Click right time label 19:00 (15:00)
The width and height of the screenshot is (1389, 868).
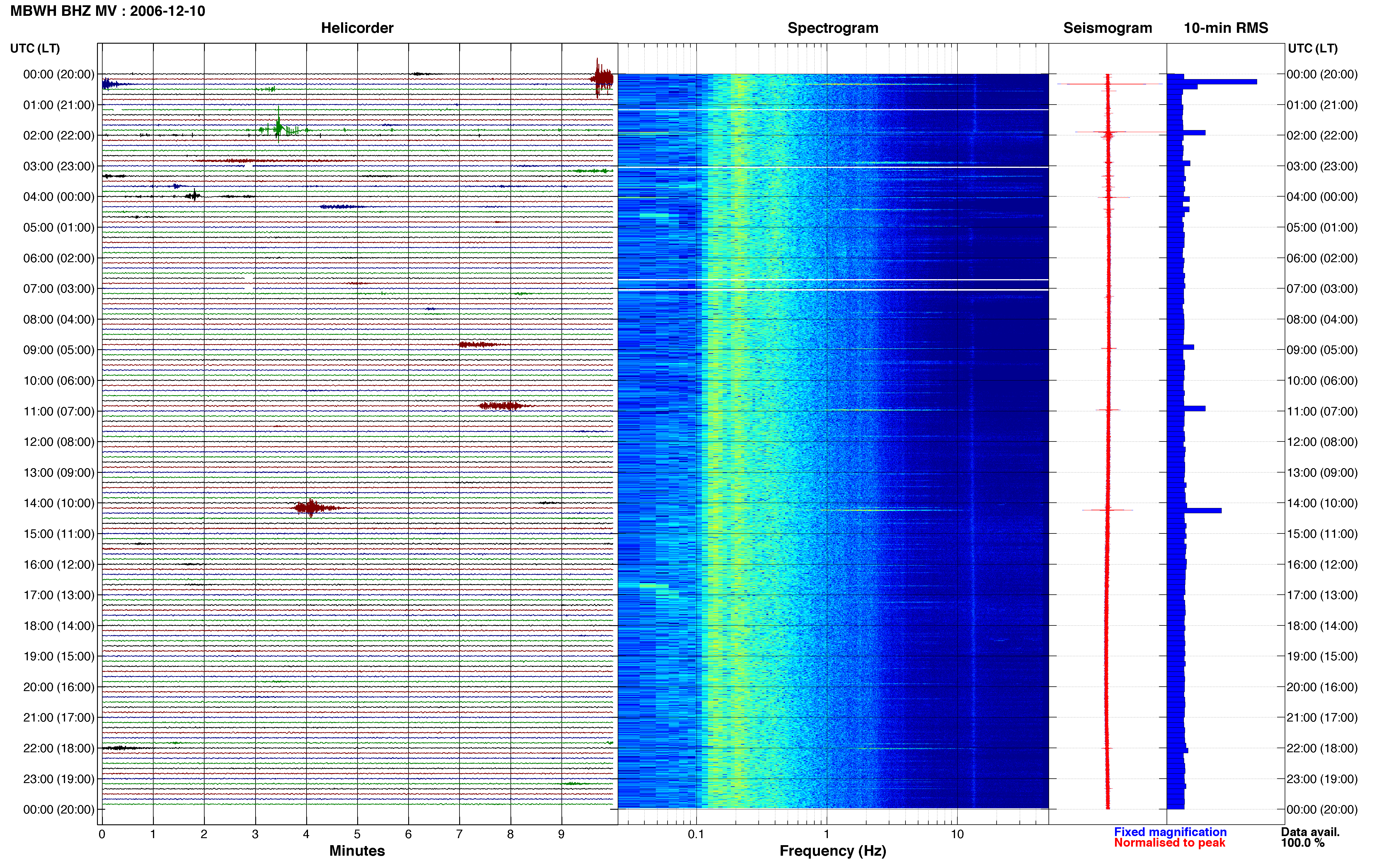click(x=1322, y=656)
